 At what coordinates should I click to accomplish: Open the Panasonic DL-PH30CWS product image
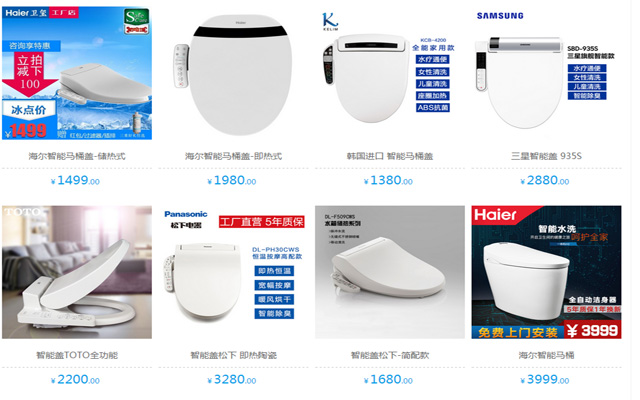pos(233,272)
